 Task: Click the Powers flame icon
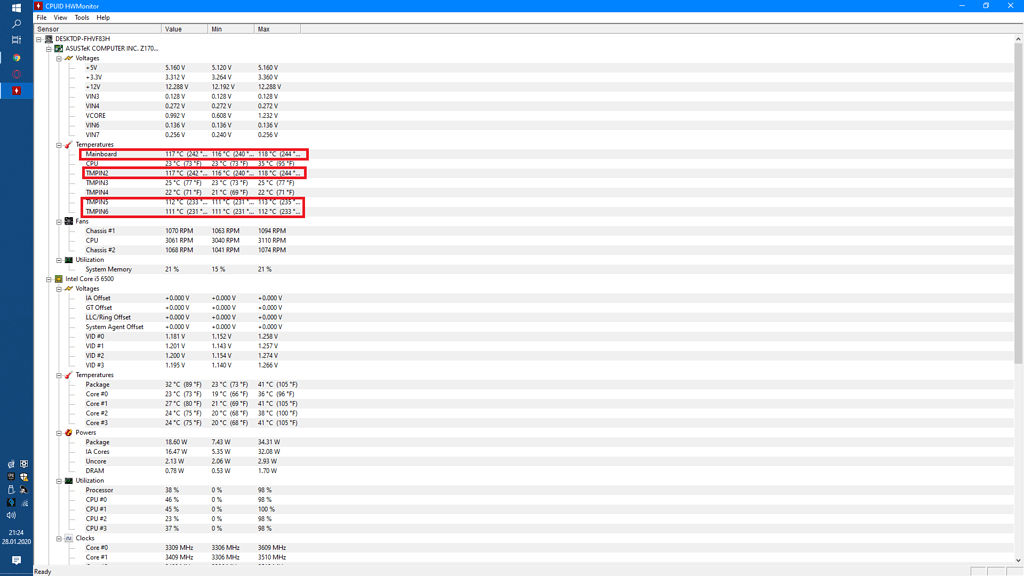coord(69,433)
